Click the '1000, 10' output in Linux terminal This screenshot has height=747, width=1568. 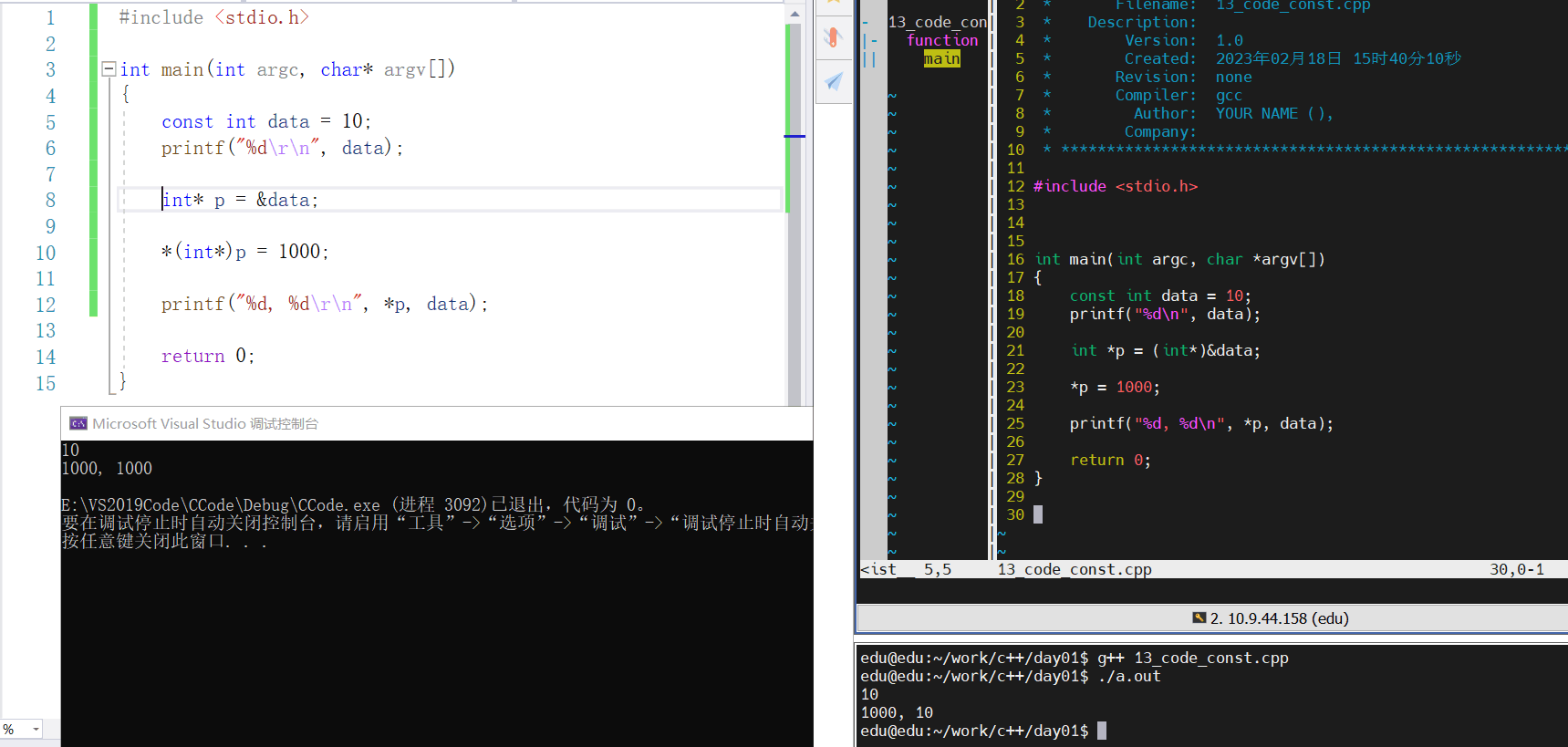click(x=897, y=712)
